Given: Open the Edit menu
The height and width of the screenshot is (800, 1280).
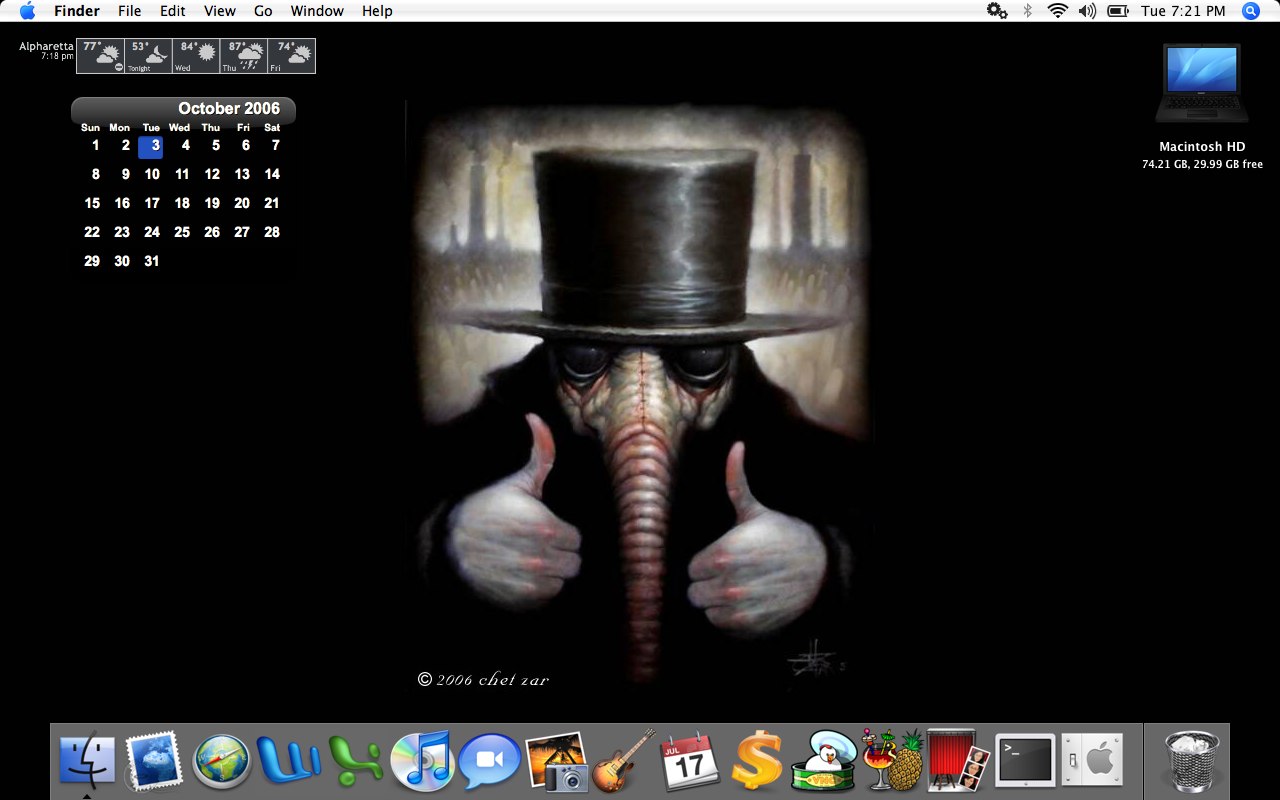Looking at the screenshot, I should tap(173, 11).
